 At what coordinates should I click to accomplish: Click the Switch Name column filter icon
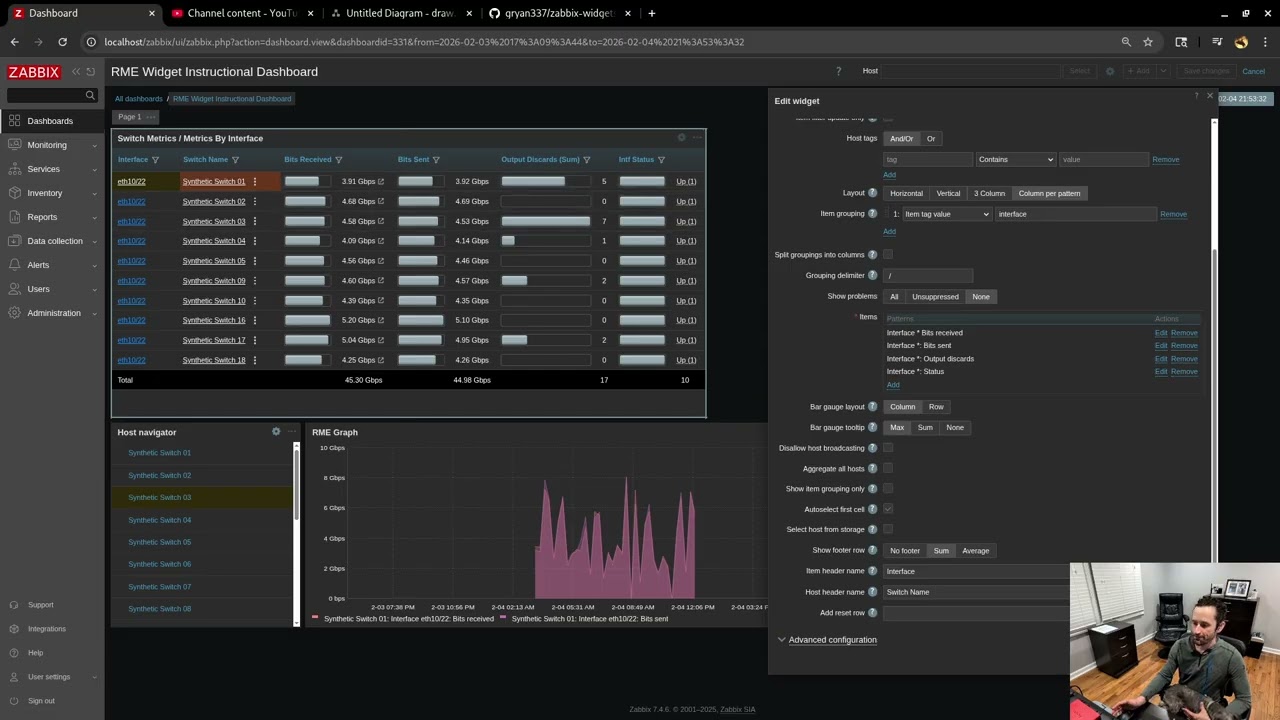(235, 160)
